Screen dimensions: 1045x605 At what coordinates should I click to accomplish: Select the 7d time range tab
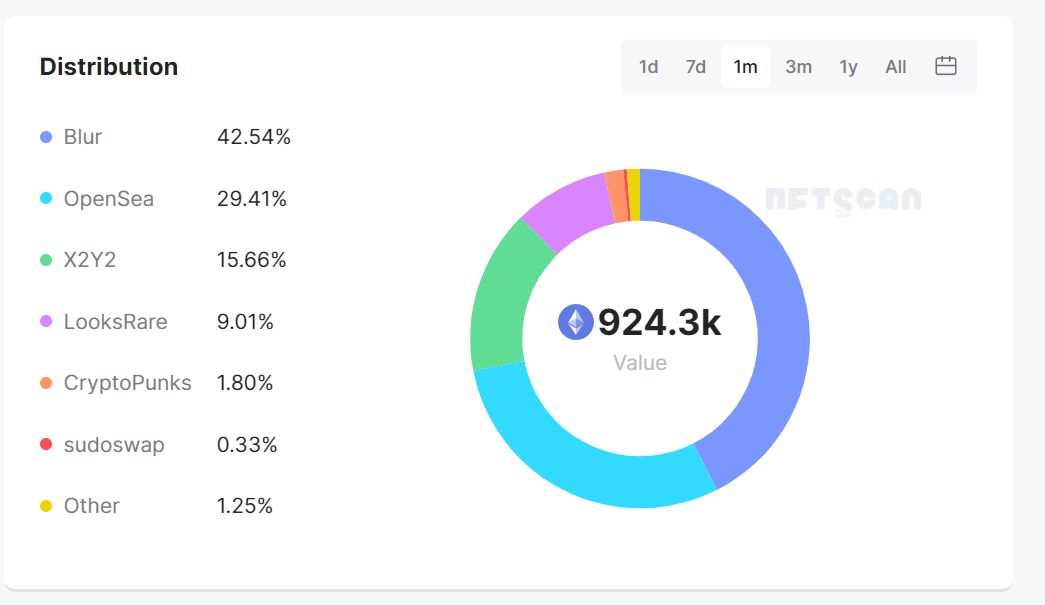pyautogui.click(x=695, y=67)
